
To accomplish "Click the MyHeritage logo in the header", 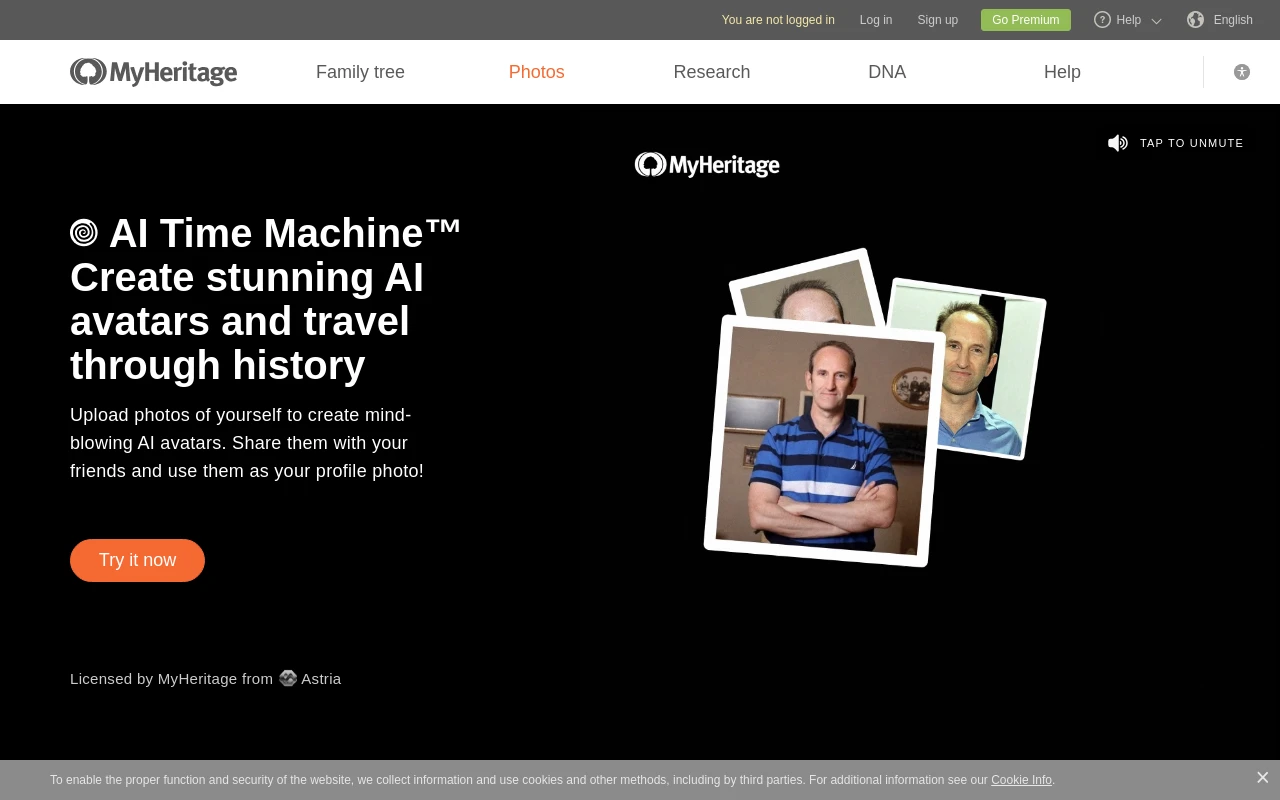I will [x=153, y=72].
